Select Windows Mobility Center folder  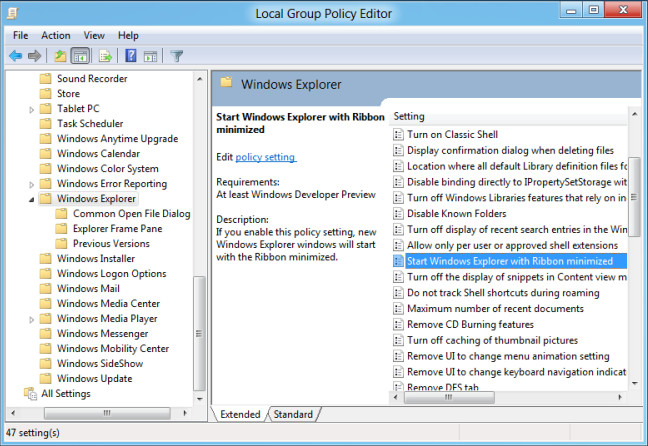click(x=113, y=348)
